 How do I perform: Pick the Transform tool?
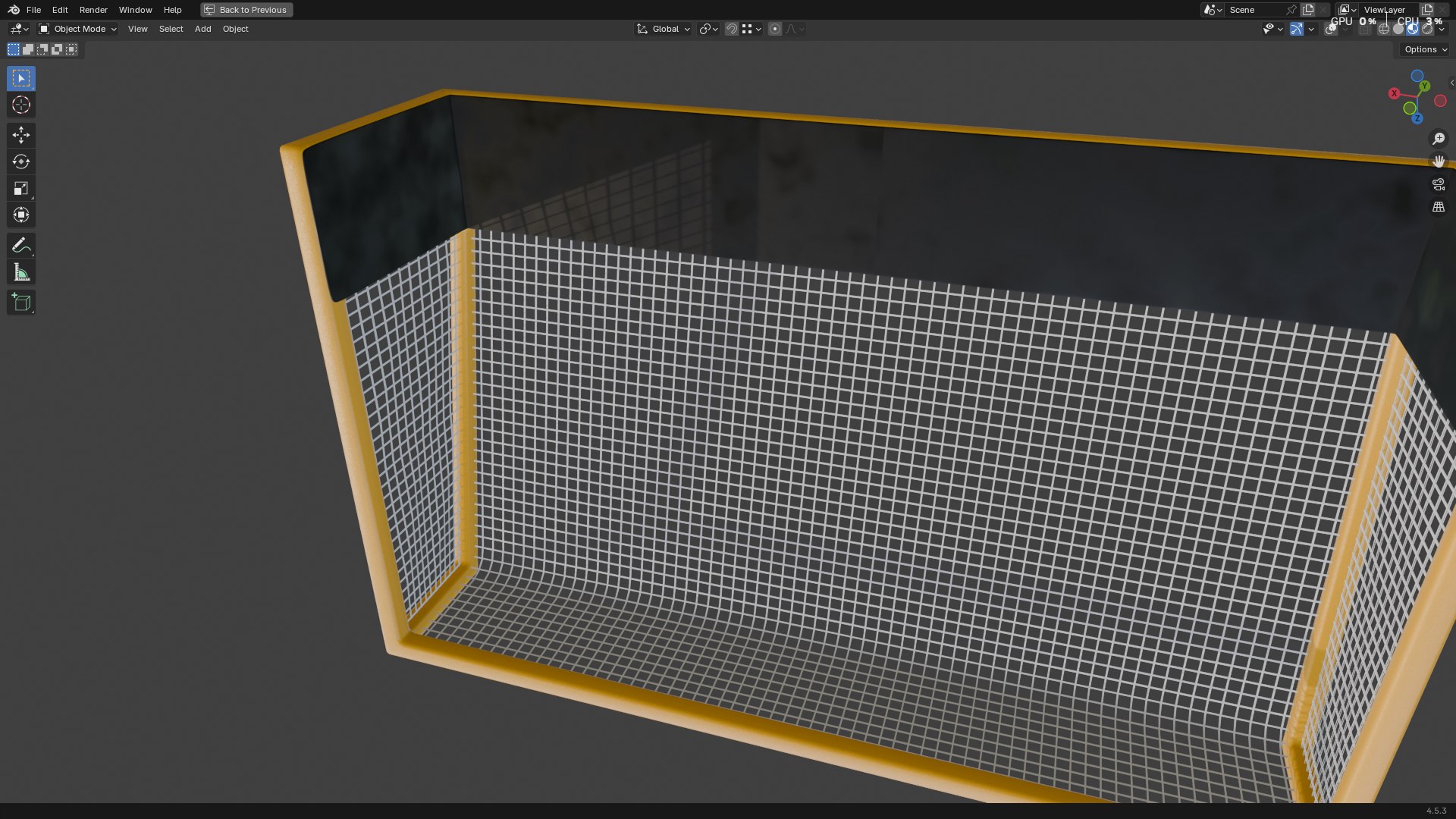(21, 215)
